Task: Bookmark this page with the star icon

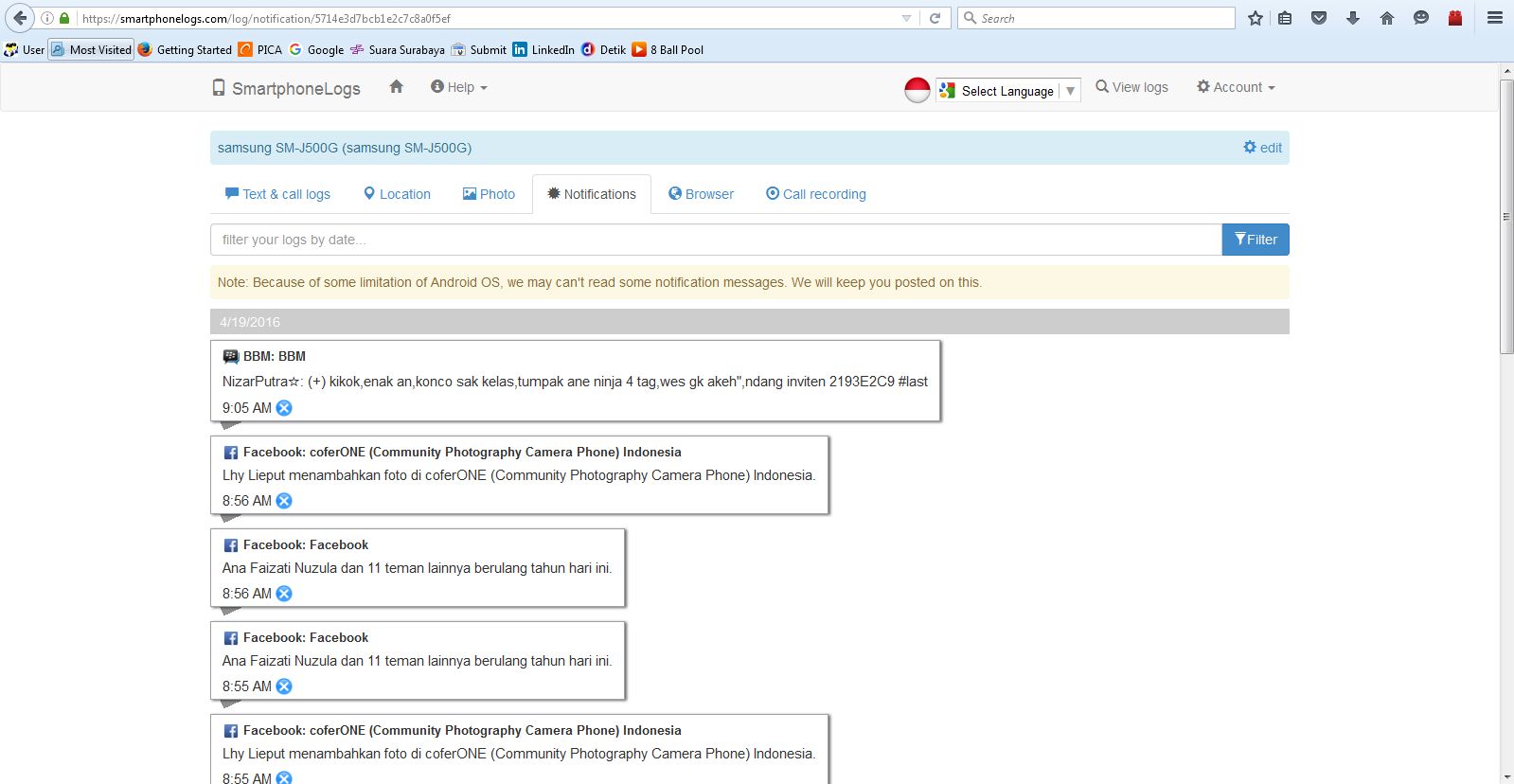Action: click(1256, 18)
